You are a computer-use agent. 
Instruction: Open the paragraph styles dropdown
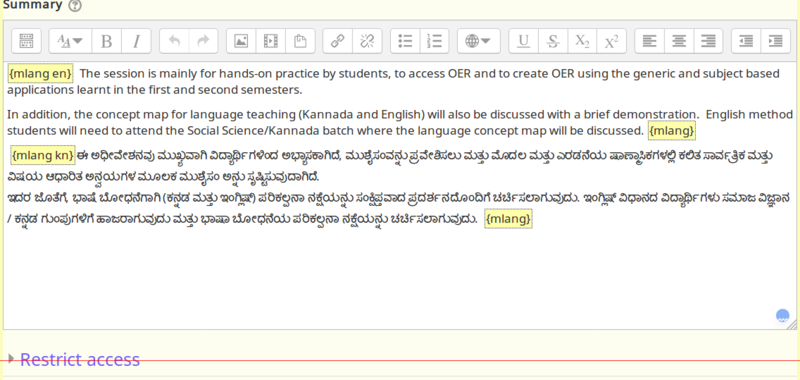(70, 41)
